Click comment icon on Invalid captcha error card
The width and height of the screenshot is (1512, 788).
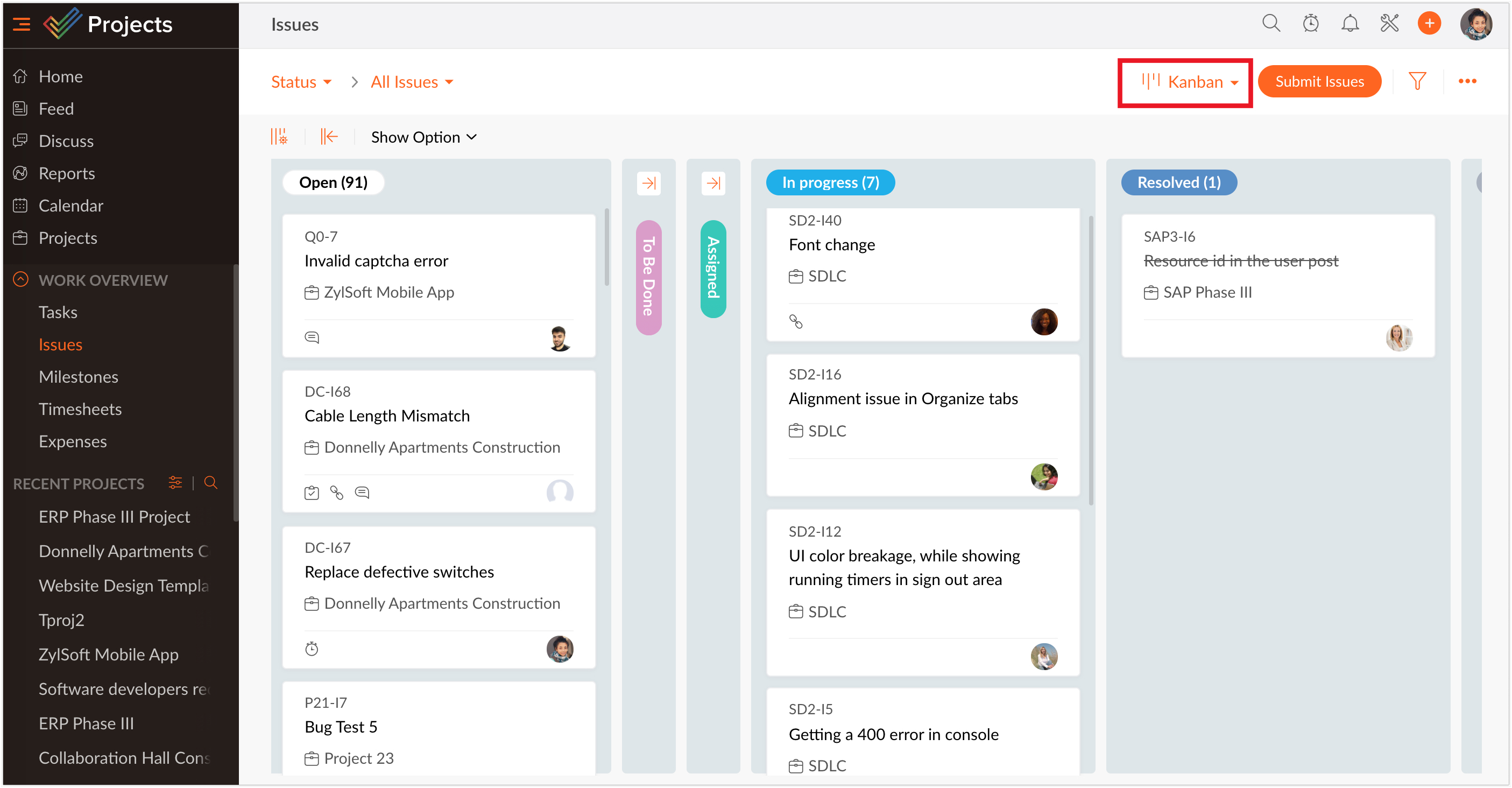click(x=312, y=337)
